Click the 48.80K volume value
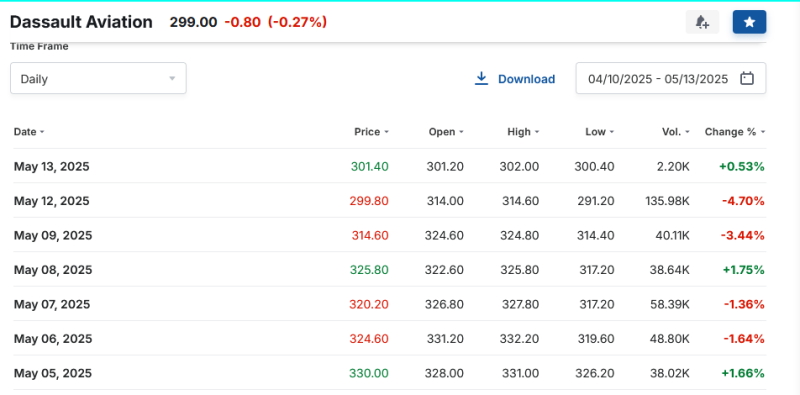The height and width of the screenshot is (395, 800). 670,339
